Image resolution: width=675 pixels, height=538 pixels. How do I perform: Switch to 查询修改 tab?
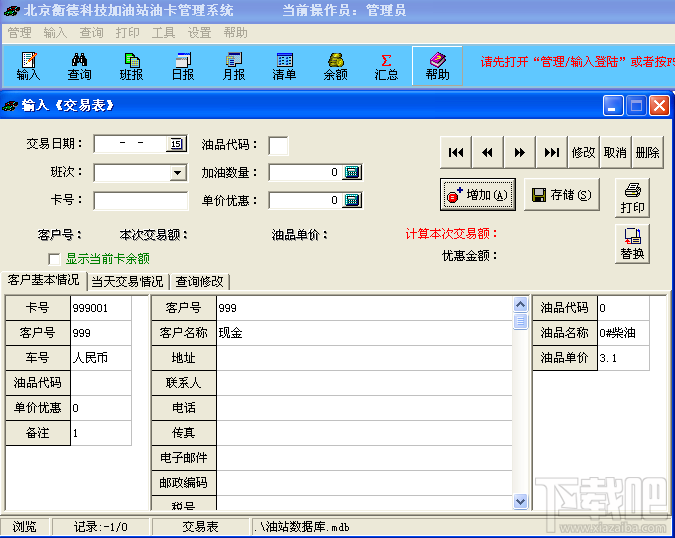click(199, 282)
